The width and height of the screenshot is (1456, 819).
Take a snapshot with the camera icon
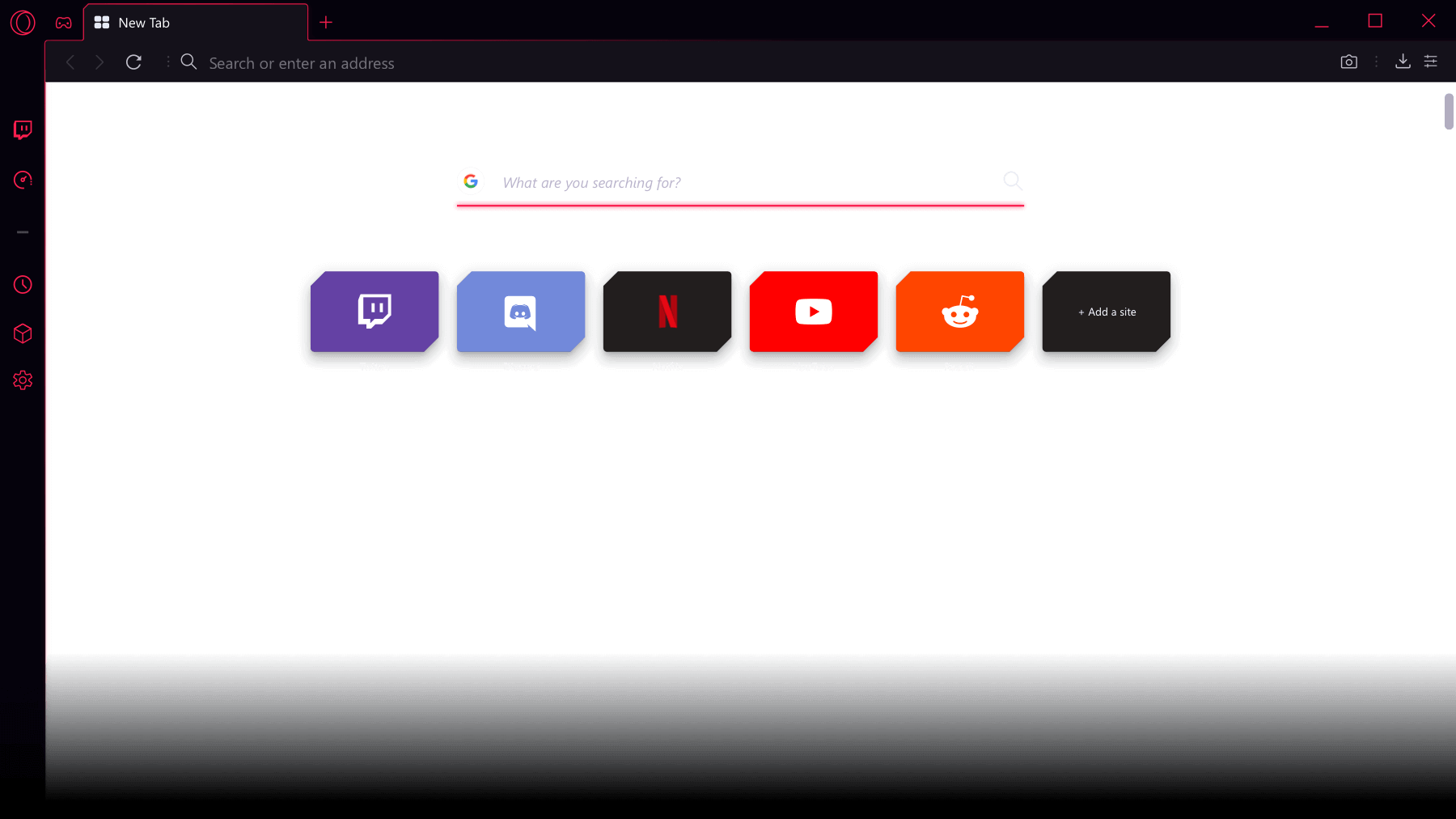pos(1348,62)
